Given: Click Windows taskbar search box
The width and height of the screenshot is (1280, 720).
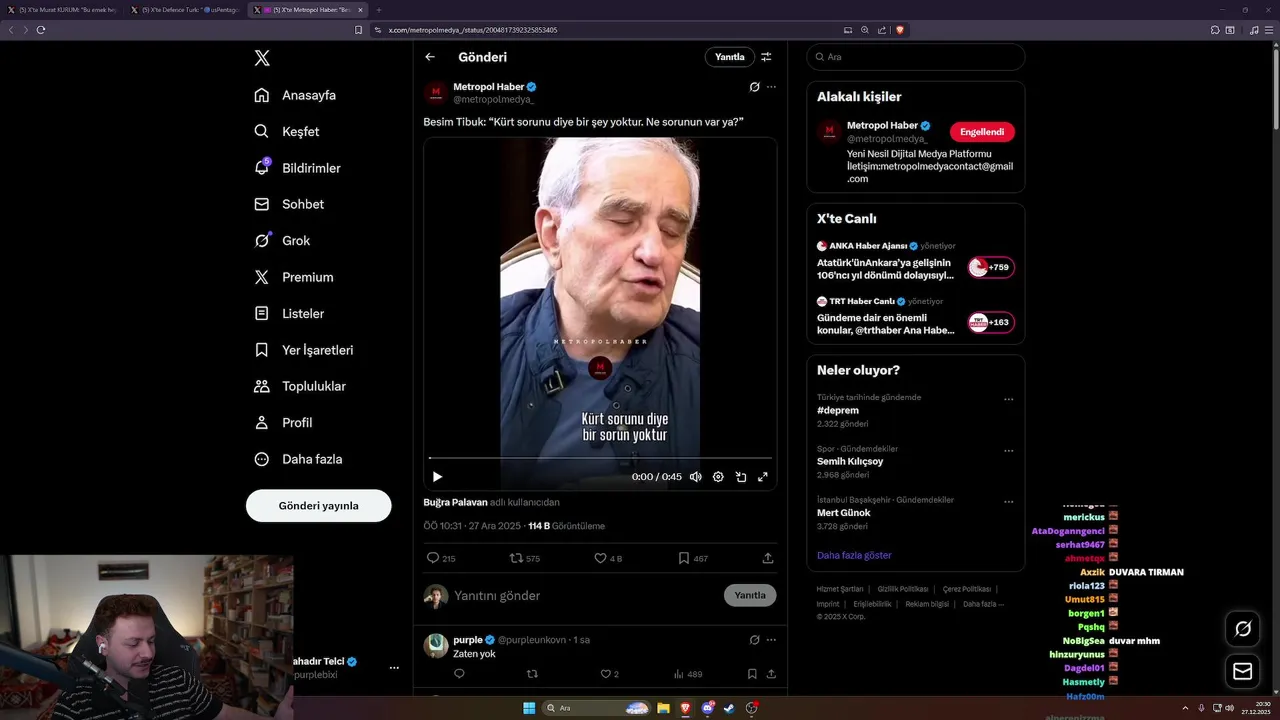Looking at the screenshot, I should [596, 708].
